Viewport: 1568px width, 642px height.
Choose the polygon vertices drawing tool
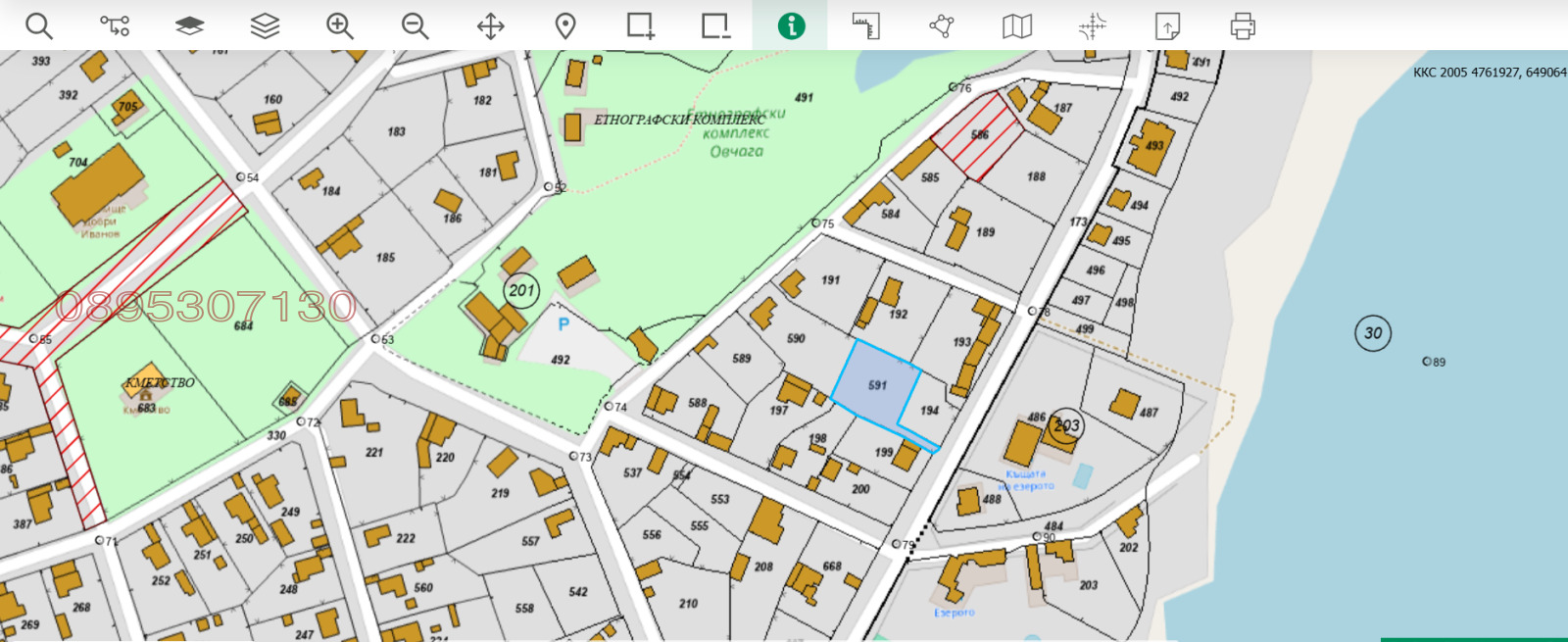coord(942,25)
